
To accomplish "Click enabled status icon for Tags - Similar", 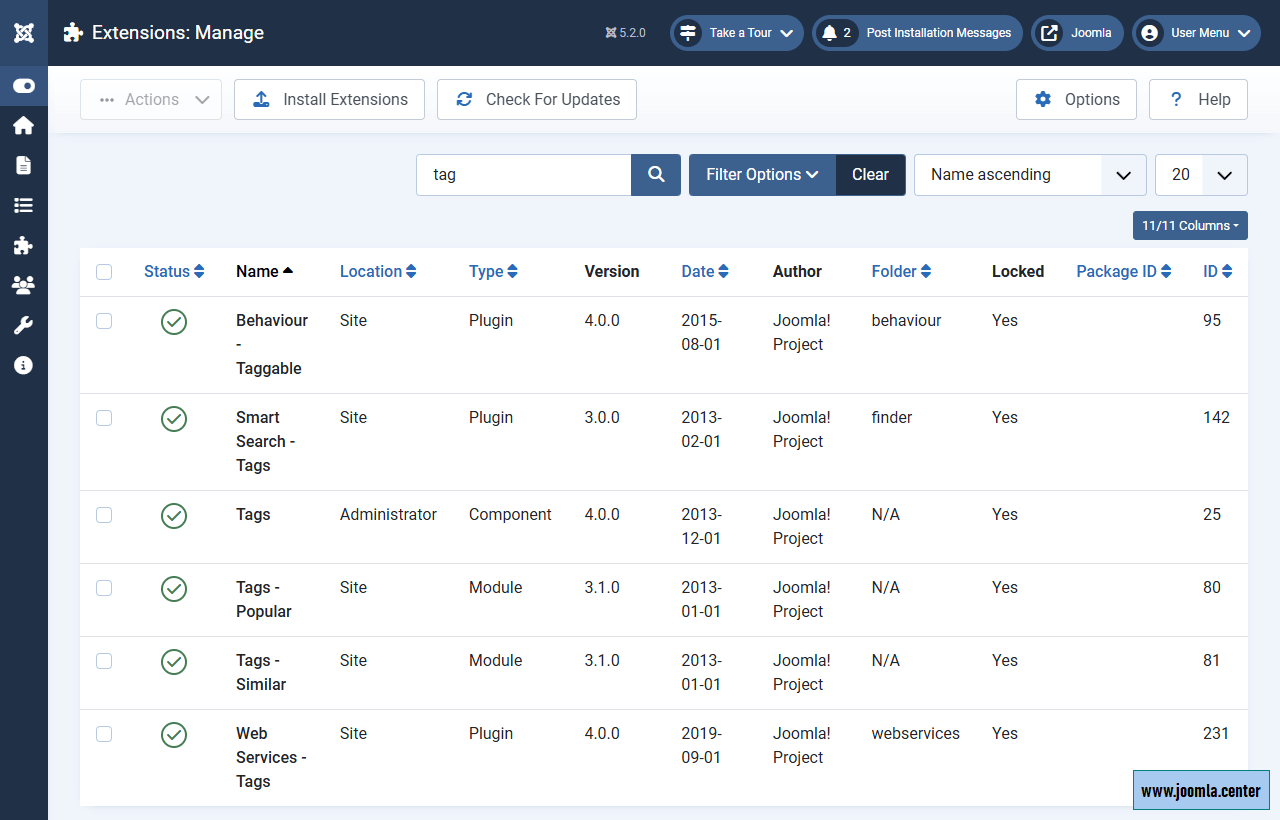I will pos(174,661).
